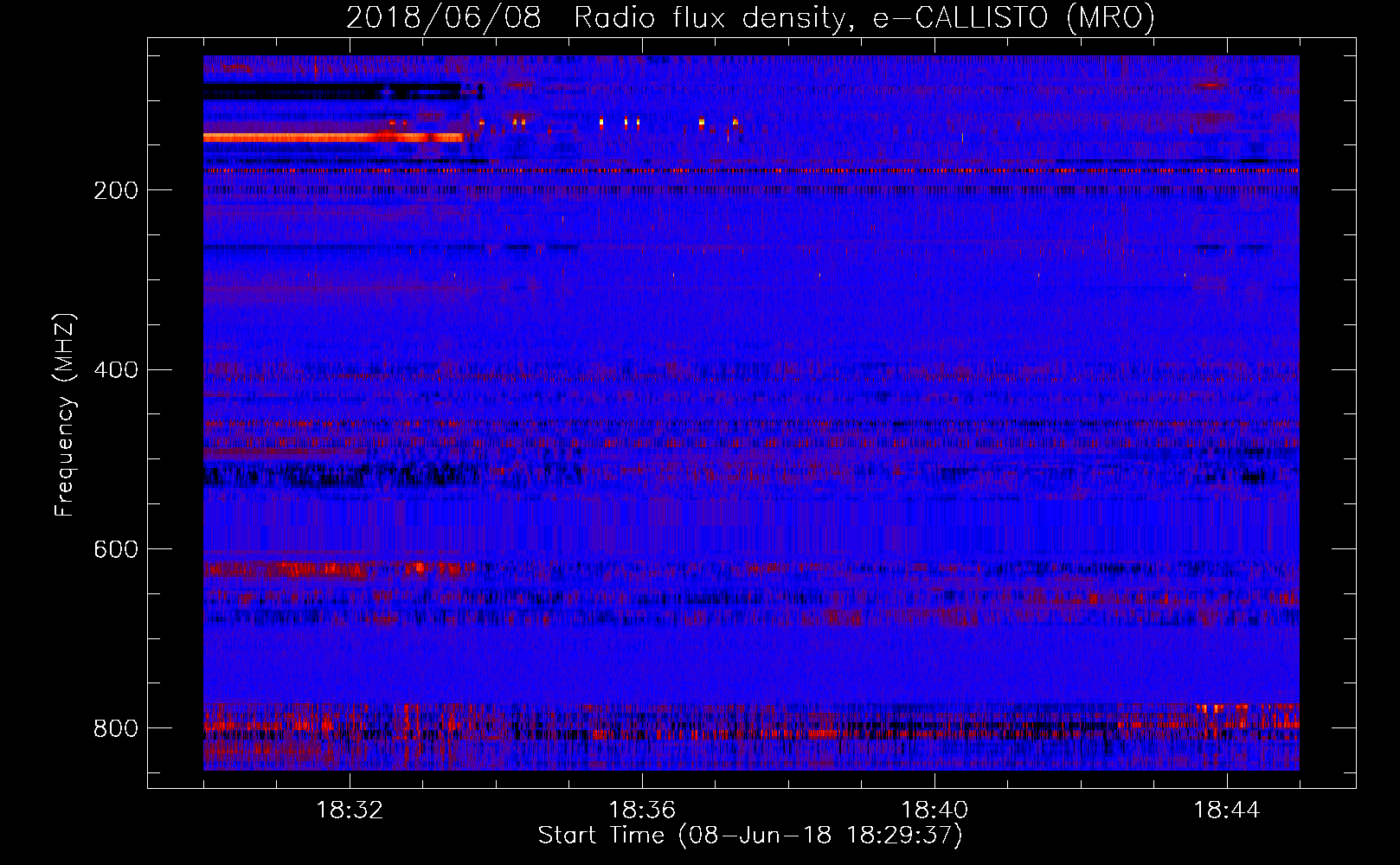
Task: Click the bright orange emission band near the top left
Action: (x=333, y=137)
